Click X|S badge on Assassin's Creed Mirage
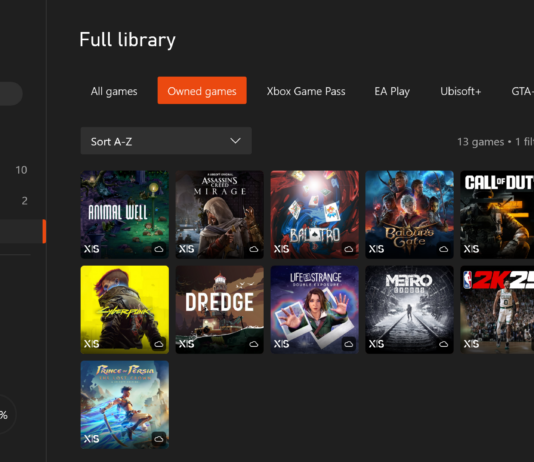 [x=187, y=249]
